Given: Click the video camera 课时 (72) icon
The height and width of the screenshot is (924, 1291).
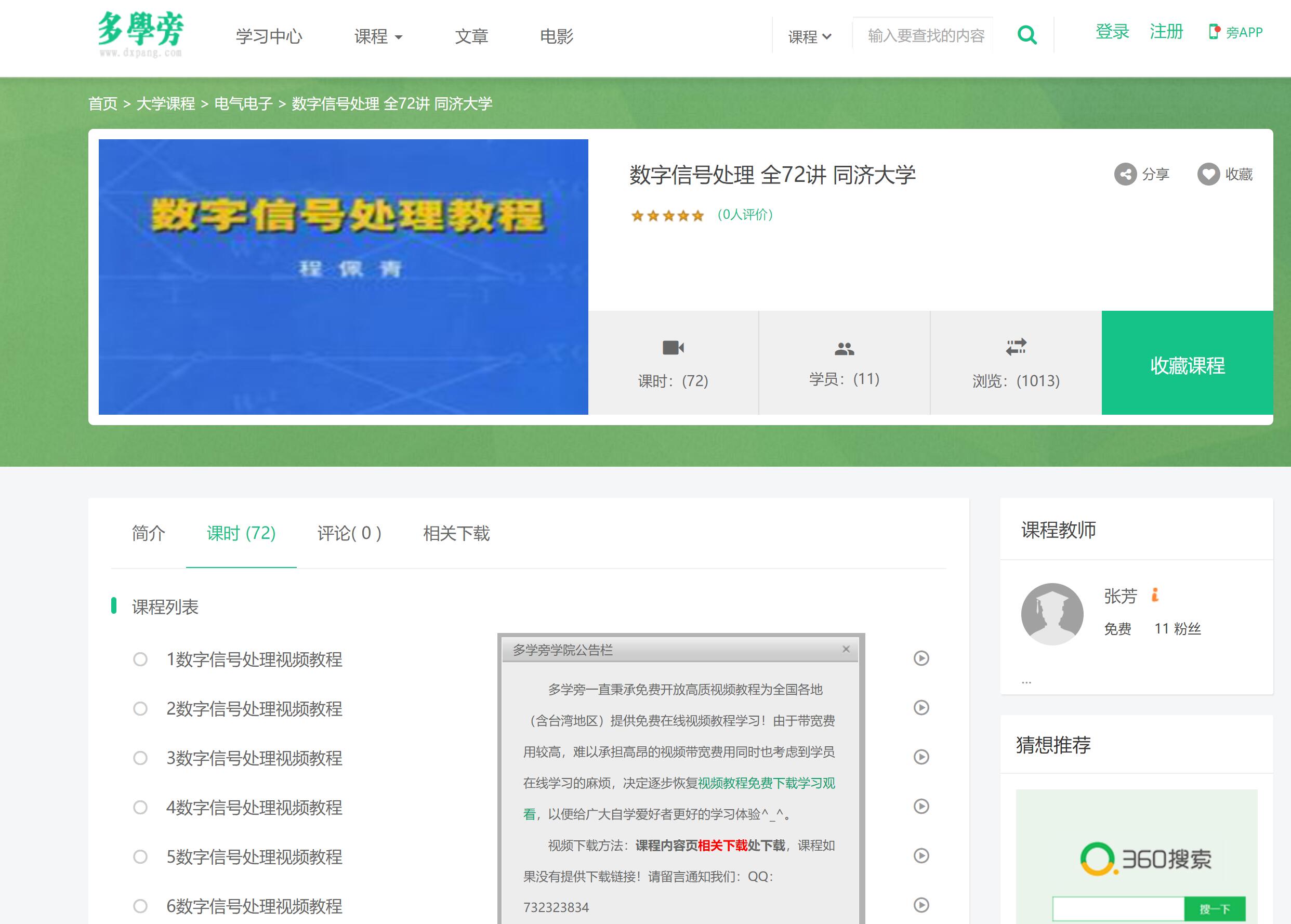Looking at the screenshot, I should click(673, 347).
